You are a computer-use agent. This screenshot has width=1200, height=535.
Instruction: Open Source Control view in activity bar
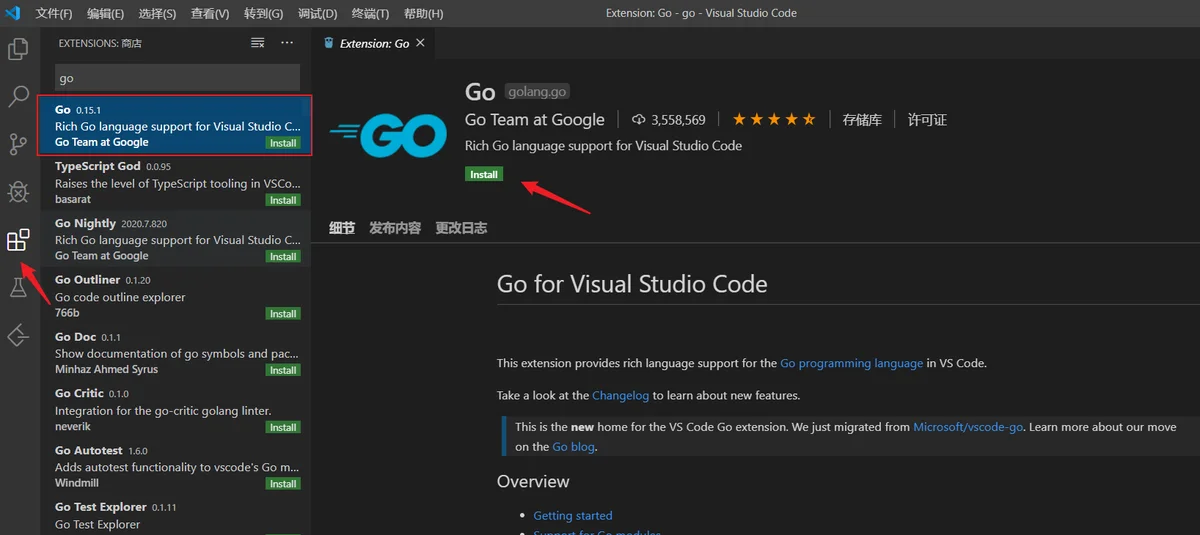click(x=18, y=144)
